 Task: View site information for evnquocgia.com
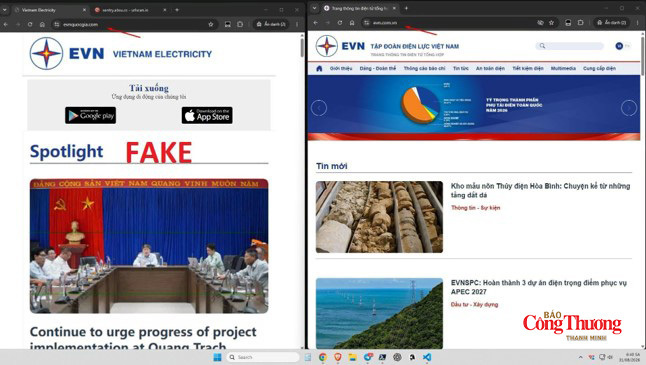tap(56, 25)
